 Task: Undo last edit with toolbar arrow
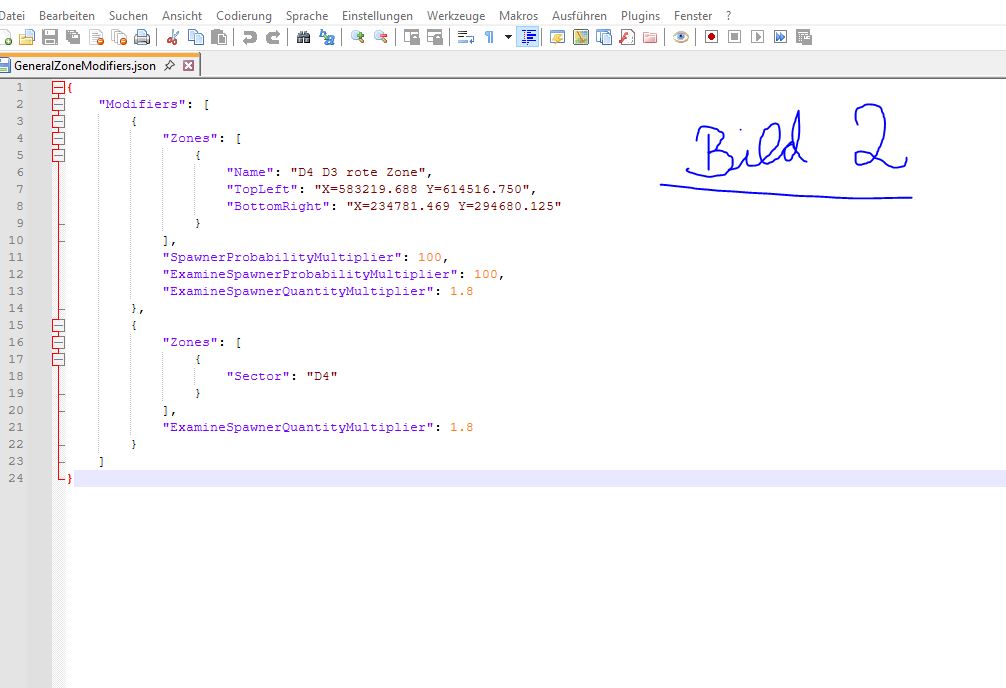coord(249,37)
